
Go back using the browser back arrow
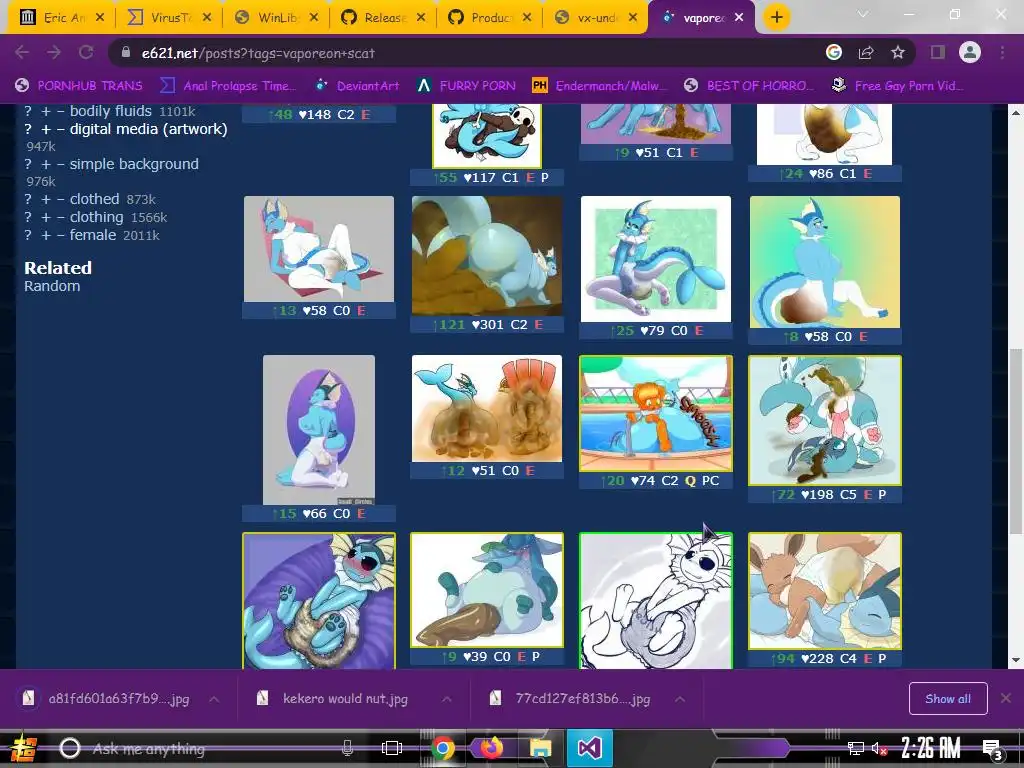coord(22,53)
